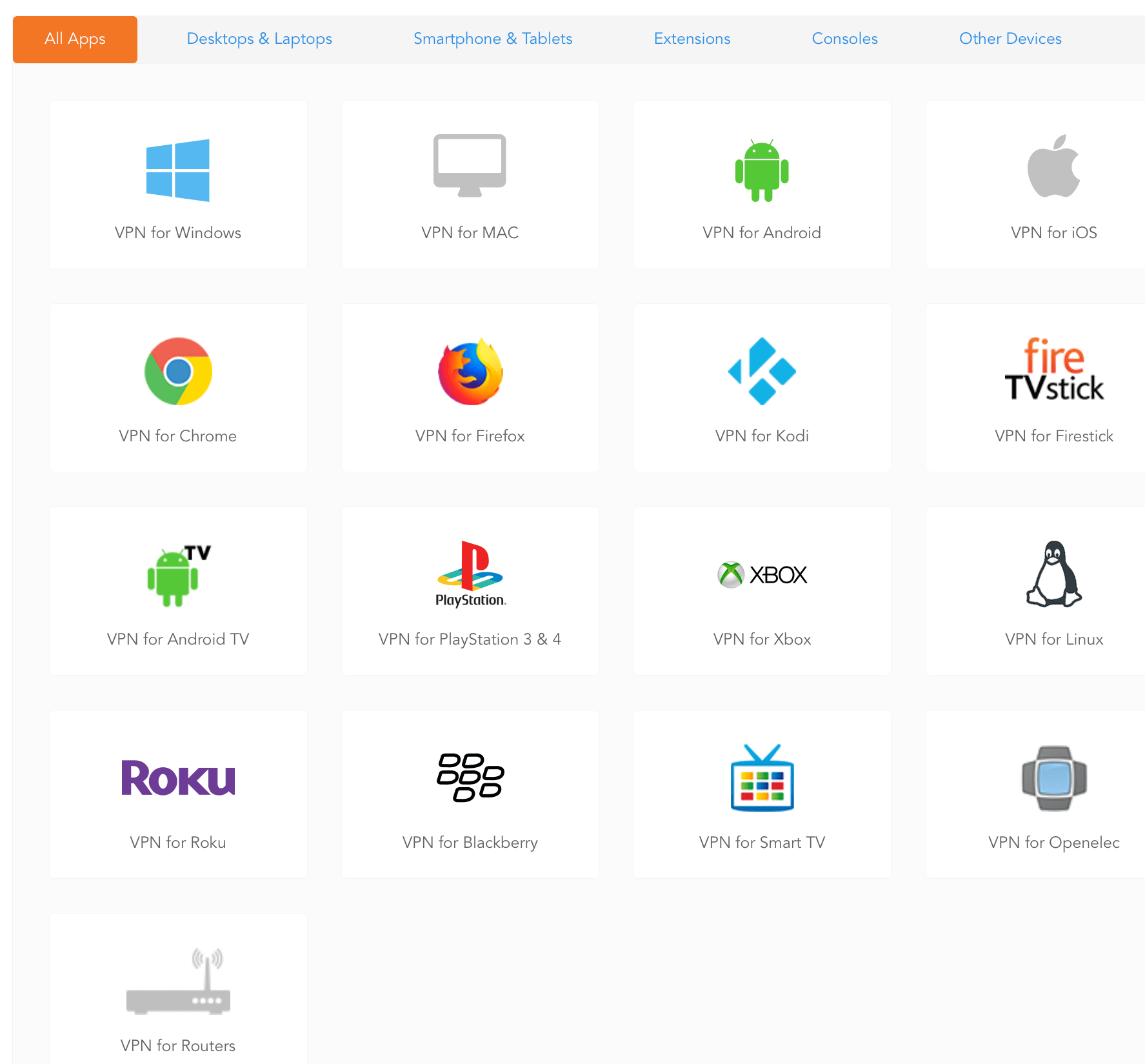Click the VPN for Openelec text

click(1054, 843)
